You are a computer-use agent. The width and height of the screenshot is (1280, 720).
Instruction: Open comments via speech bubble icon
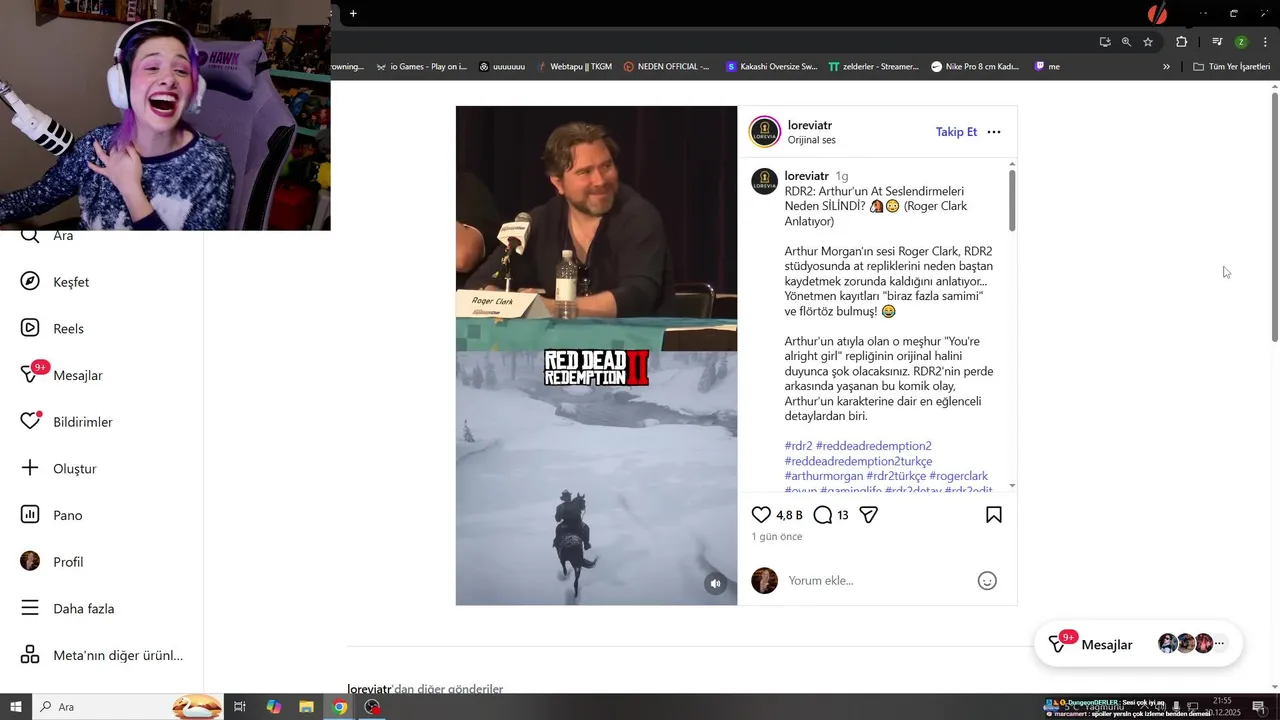[822, 515]
